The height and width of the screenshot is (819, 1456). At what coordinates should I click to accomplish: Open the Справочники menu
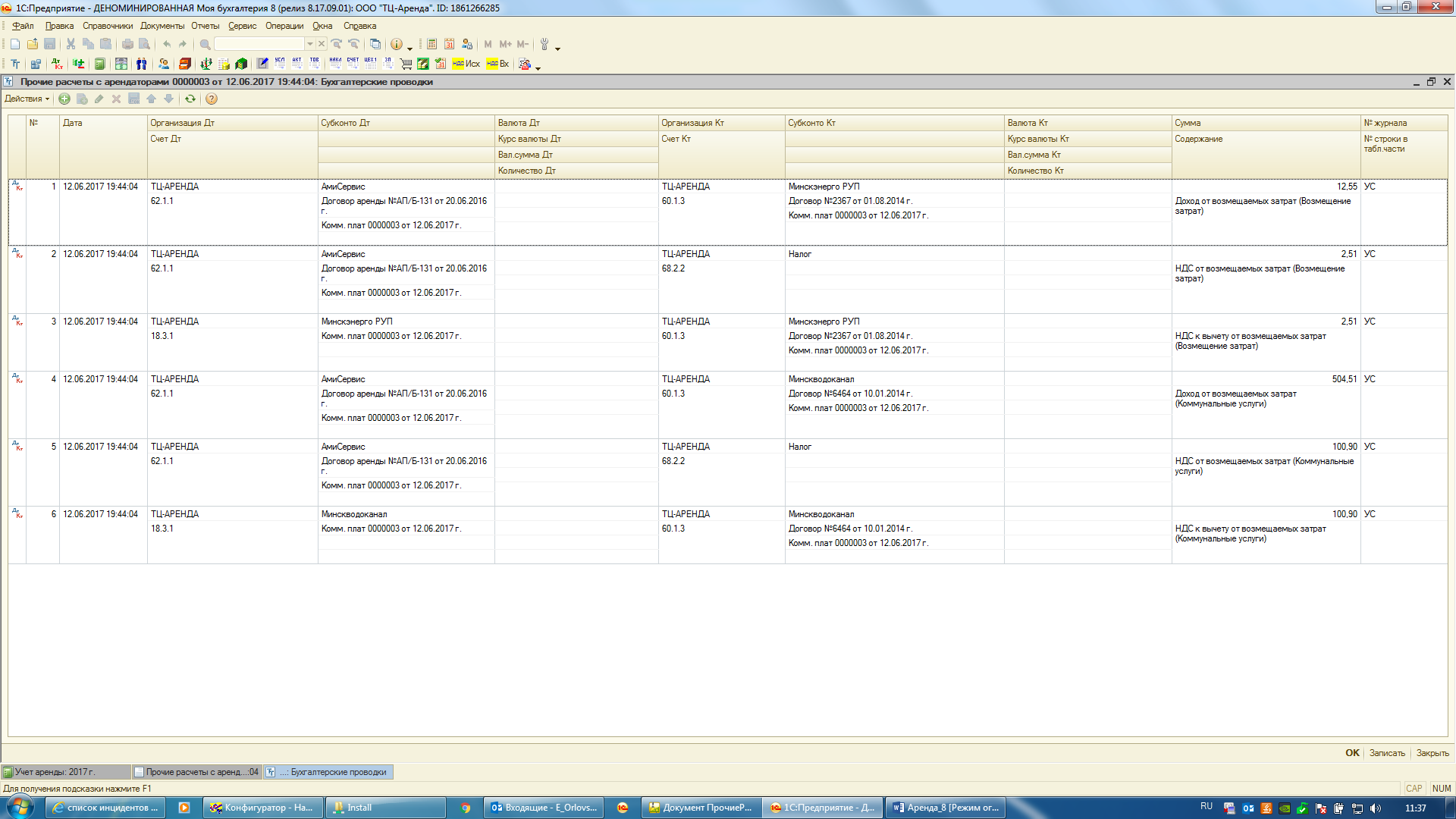click(107, 26)
